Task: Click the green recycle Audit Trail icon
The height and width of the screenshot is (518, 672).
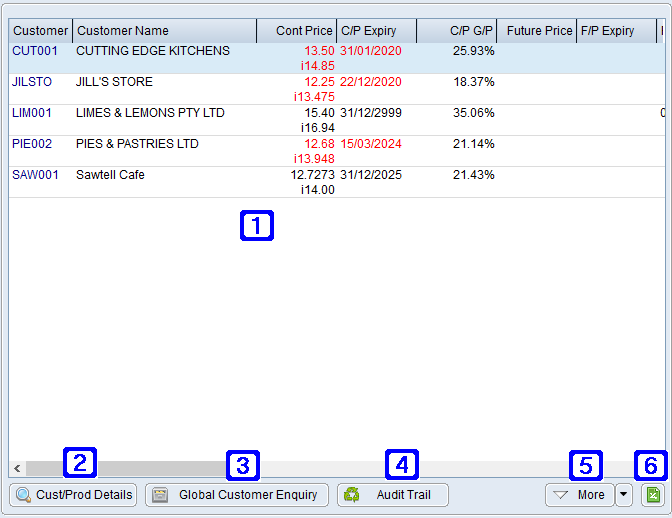Action: click(x=351, y=495)
